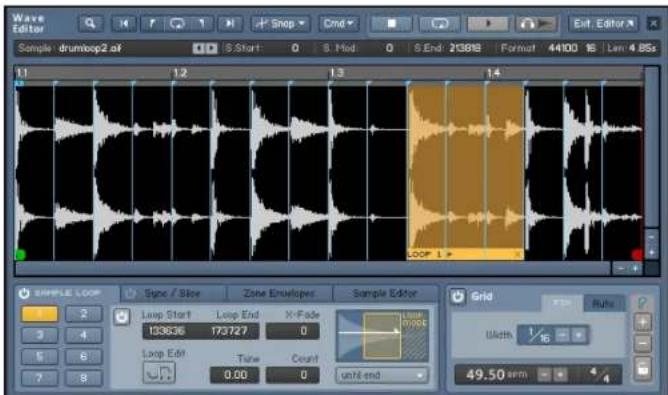This screenshot has height=395, width=668.
Task: Zoom in vertically with plus button
Action: pos(651,252)
